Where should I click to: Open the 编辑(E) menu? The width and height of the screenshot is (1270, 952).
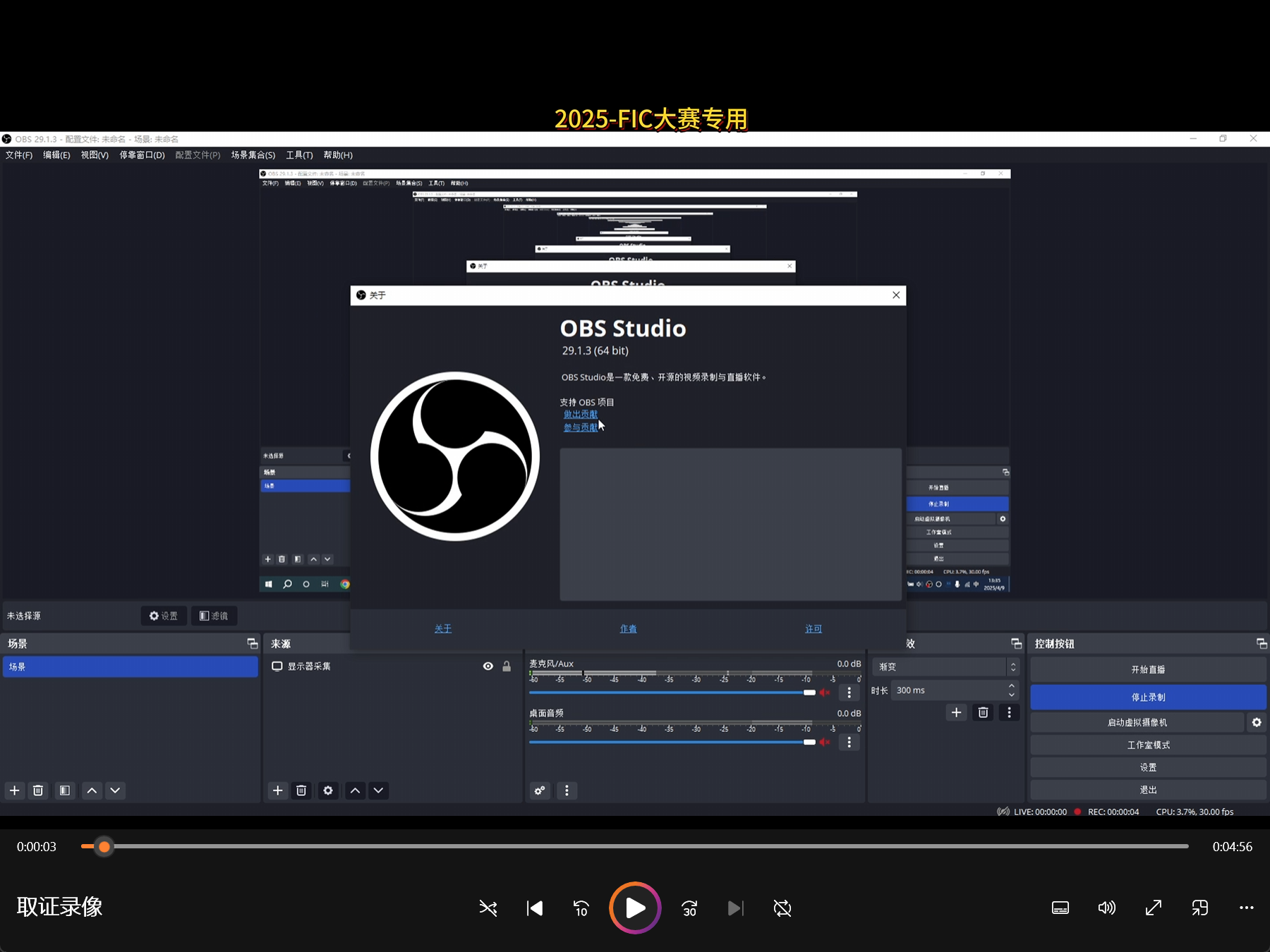56,155
